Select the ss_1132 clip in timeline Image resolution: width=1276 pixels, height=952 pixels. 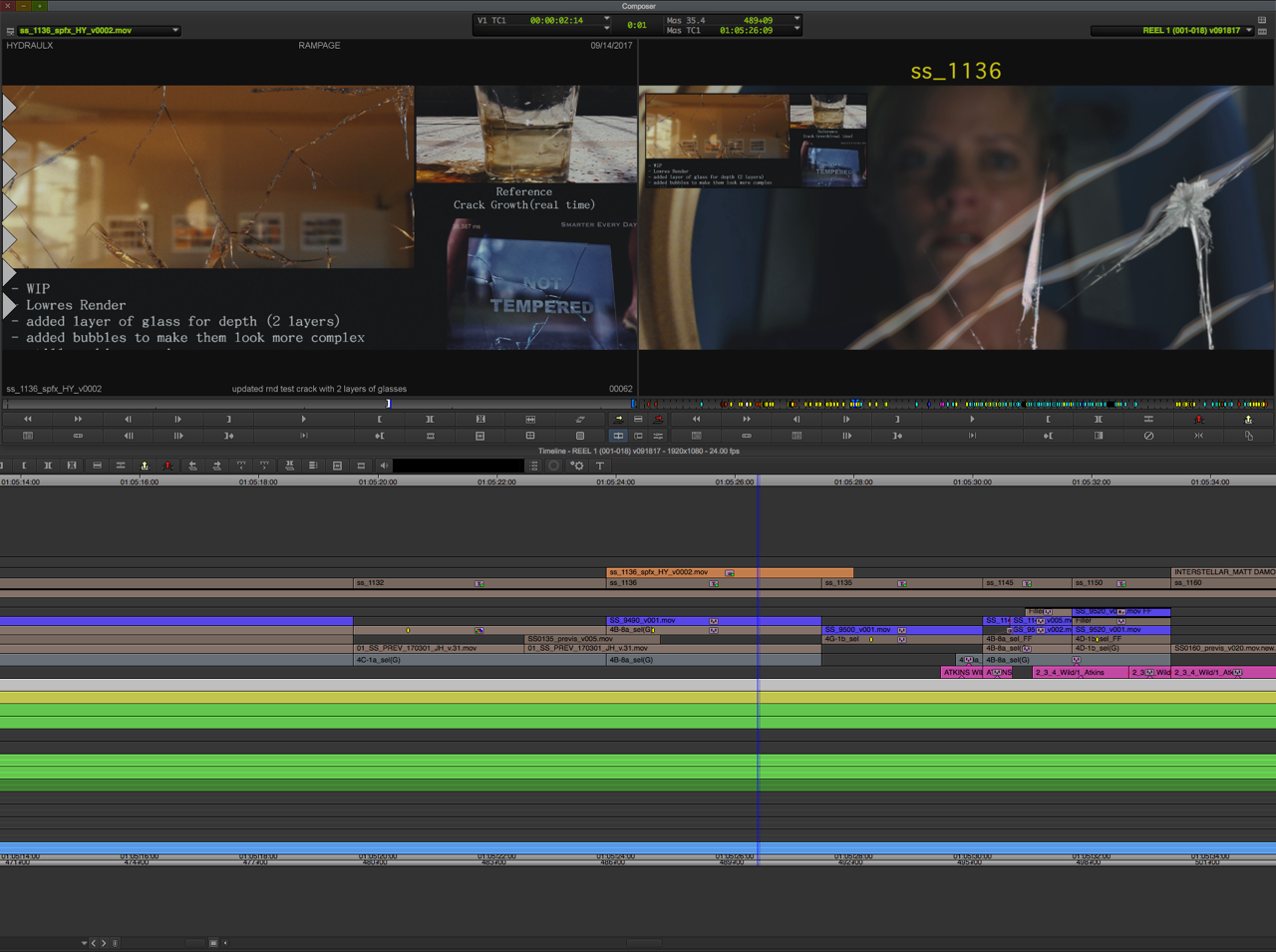[479, 583]
